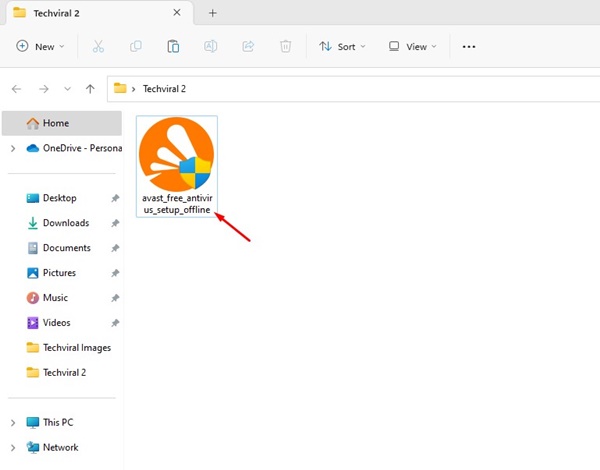This screenshot has width=600, height=470.
Task: Click pin icon next to Documents
Action: [115, 248]
